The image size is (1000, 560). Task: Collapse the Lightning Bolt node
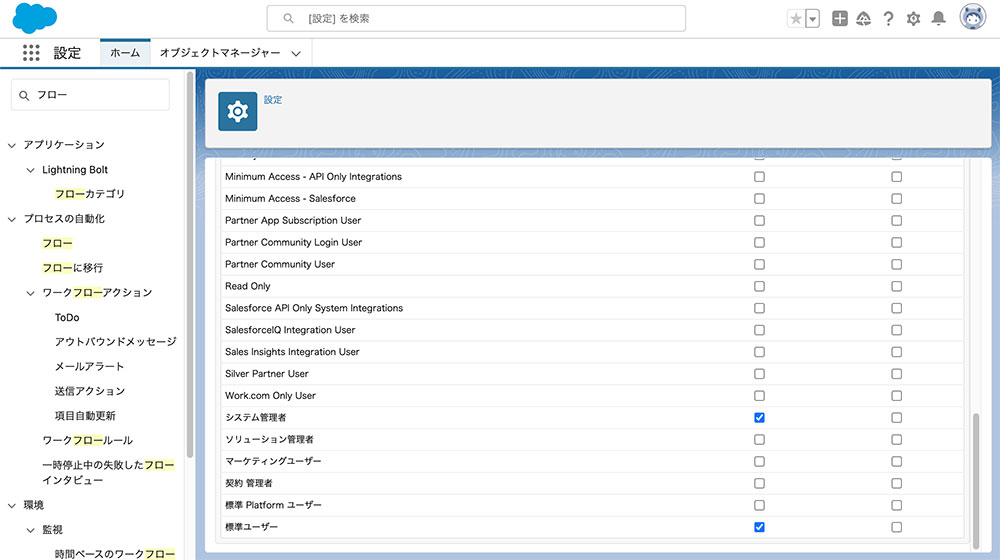point(30,170)
